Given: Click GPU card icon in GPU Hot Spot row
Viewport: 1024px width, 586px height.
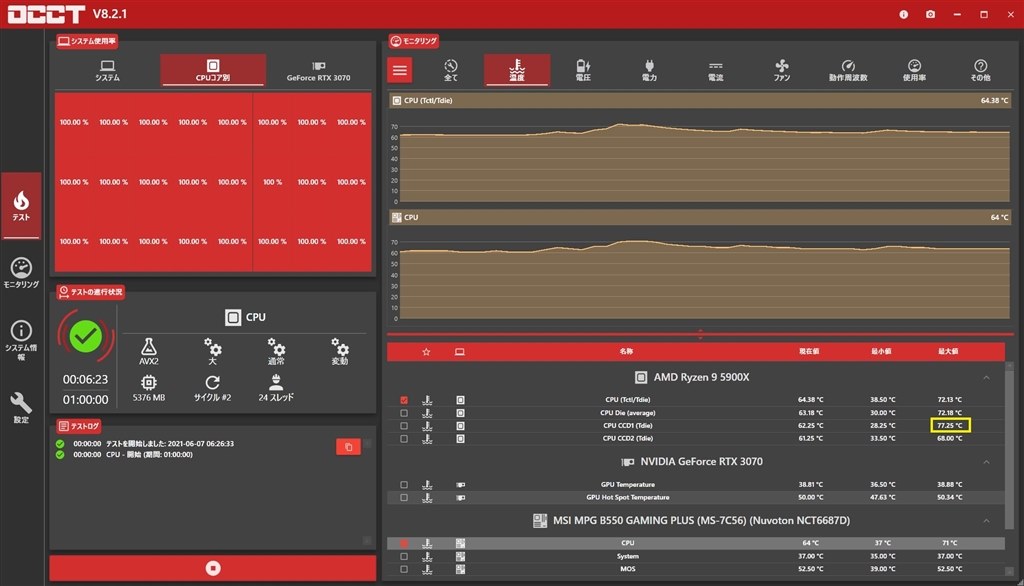Looking at the screenshot, I should pyautogui.click(x=460, y=498).
